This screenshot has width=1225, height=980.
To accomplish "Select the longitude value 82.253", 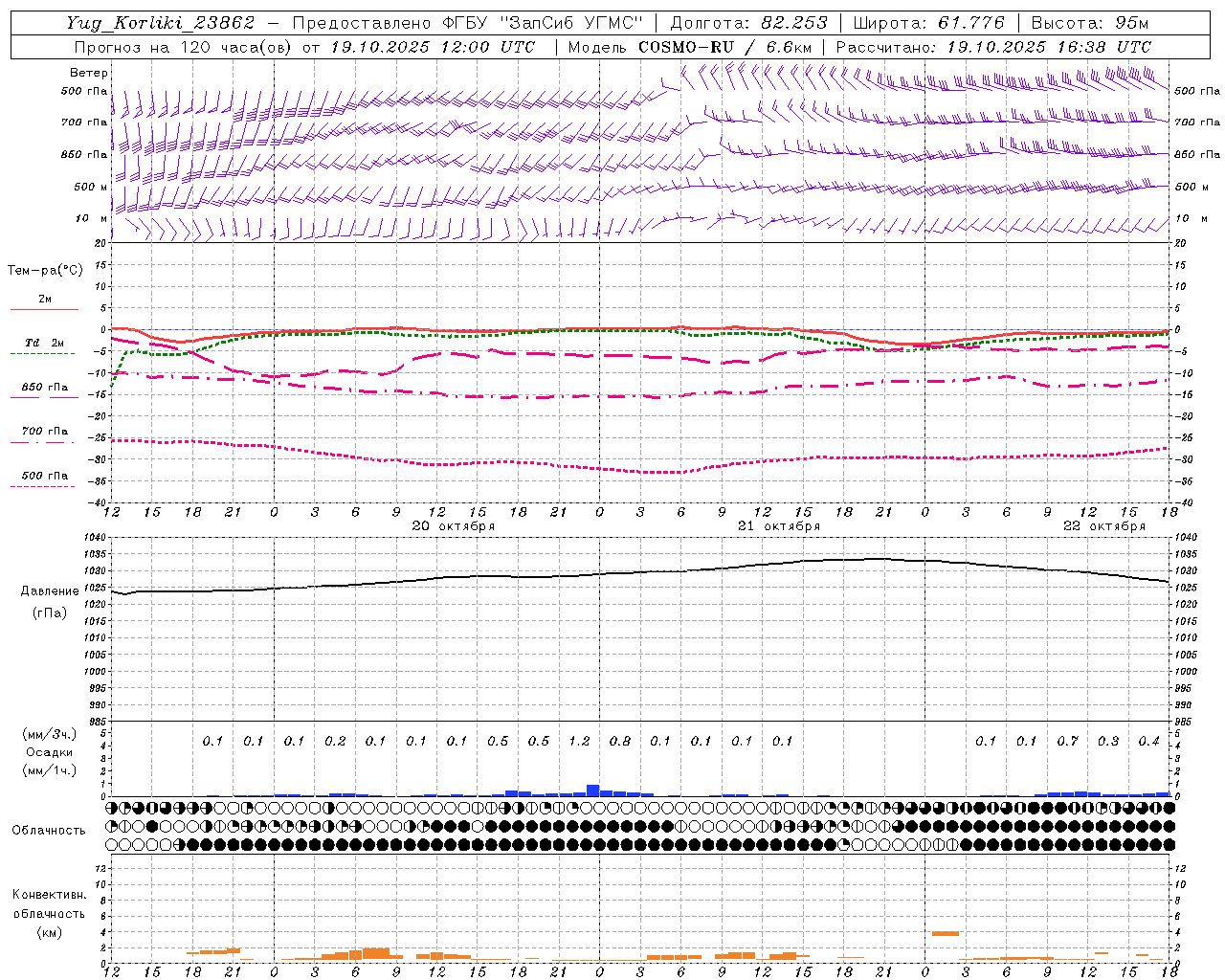I will click(794, 23).
